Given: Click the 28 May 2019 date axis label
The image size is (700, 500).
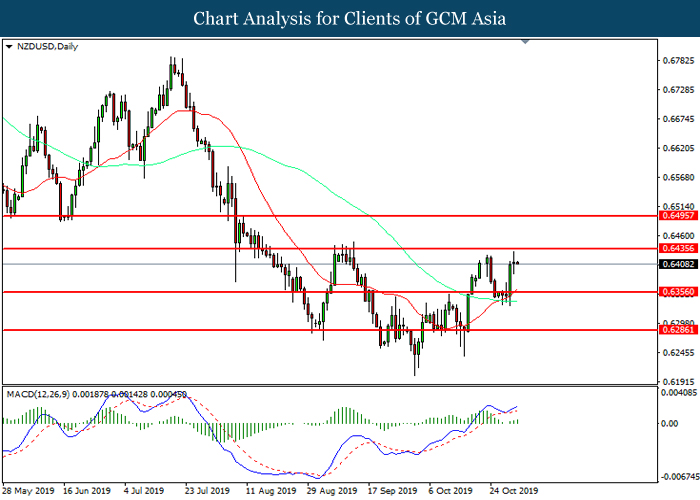Looking at the screenshot, I should (29, 491).
